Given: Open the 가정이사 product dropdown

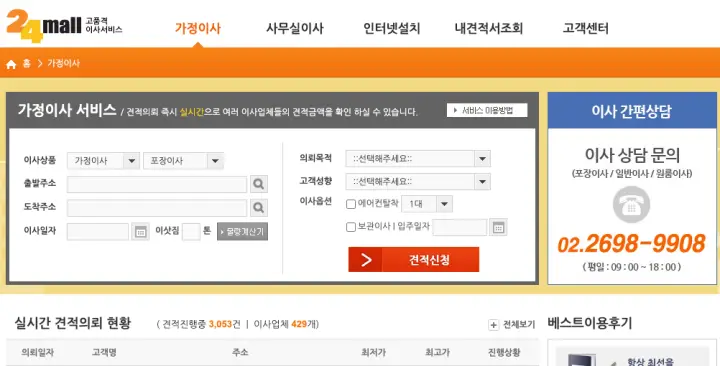Looking at the screenshot, I should (103, 161).
